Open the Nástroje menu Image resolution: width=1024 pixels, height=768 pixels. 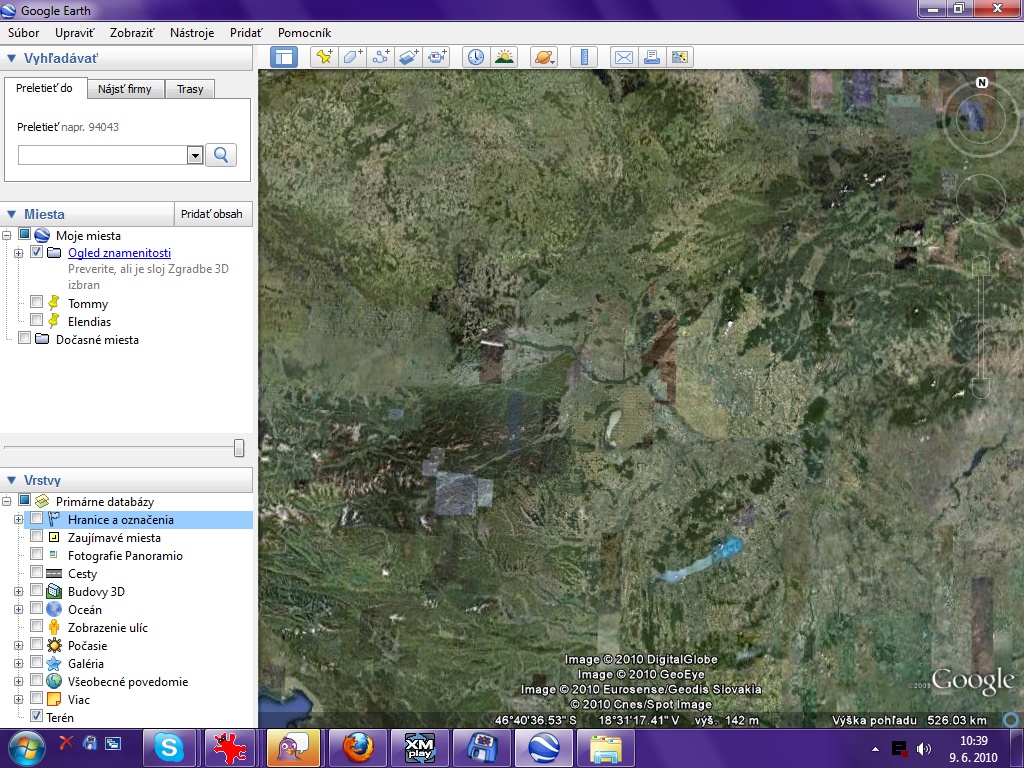(192, 33)
